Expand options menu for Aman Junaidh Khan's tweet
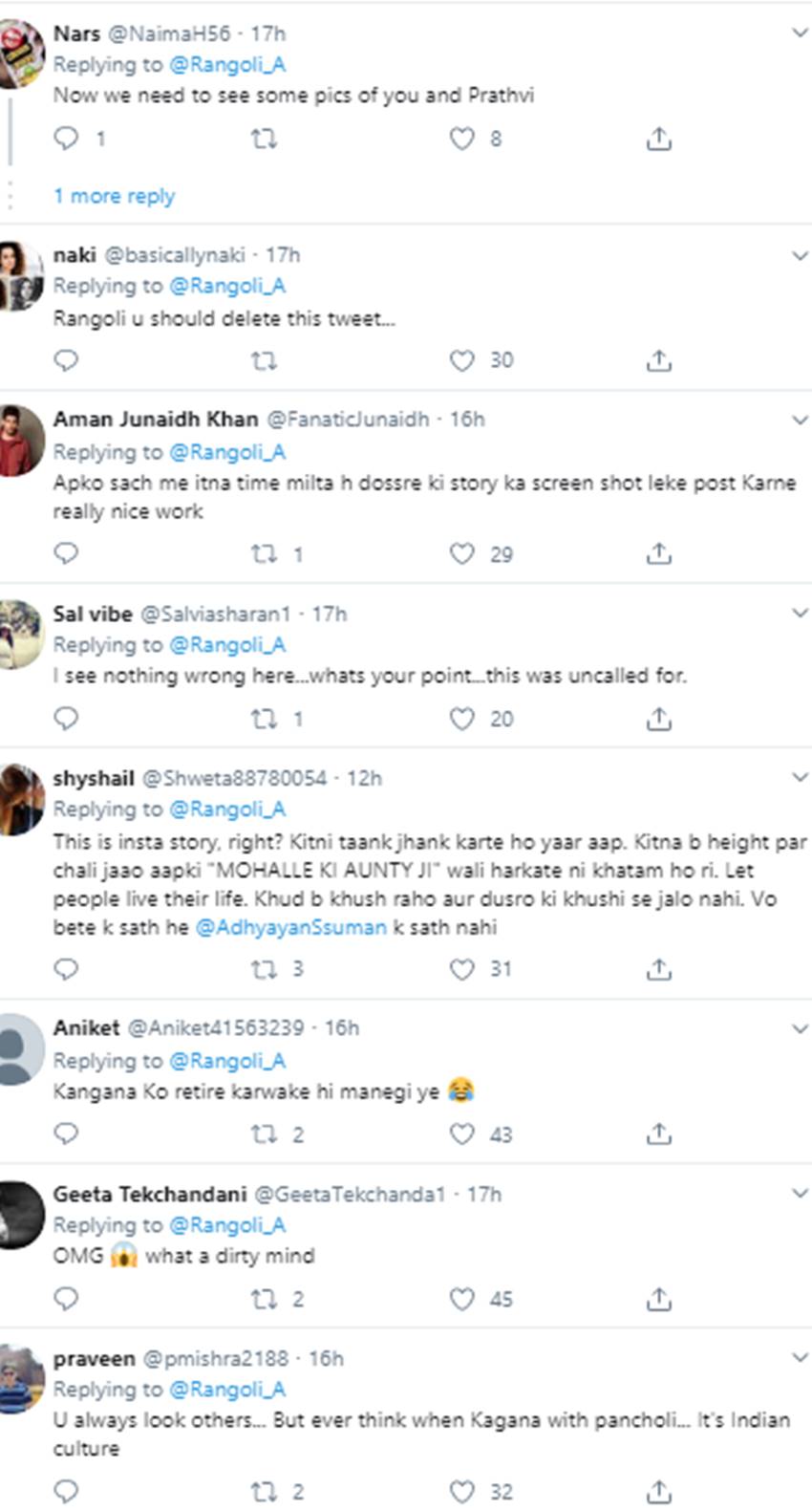 click(800, 420)
